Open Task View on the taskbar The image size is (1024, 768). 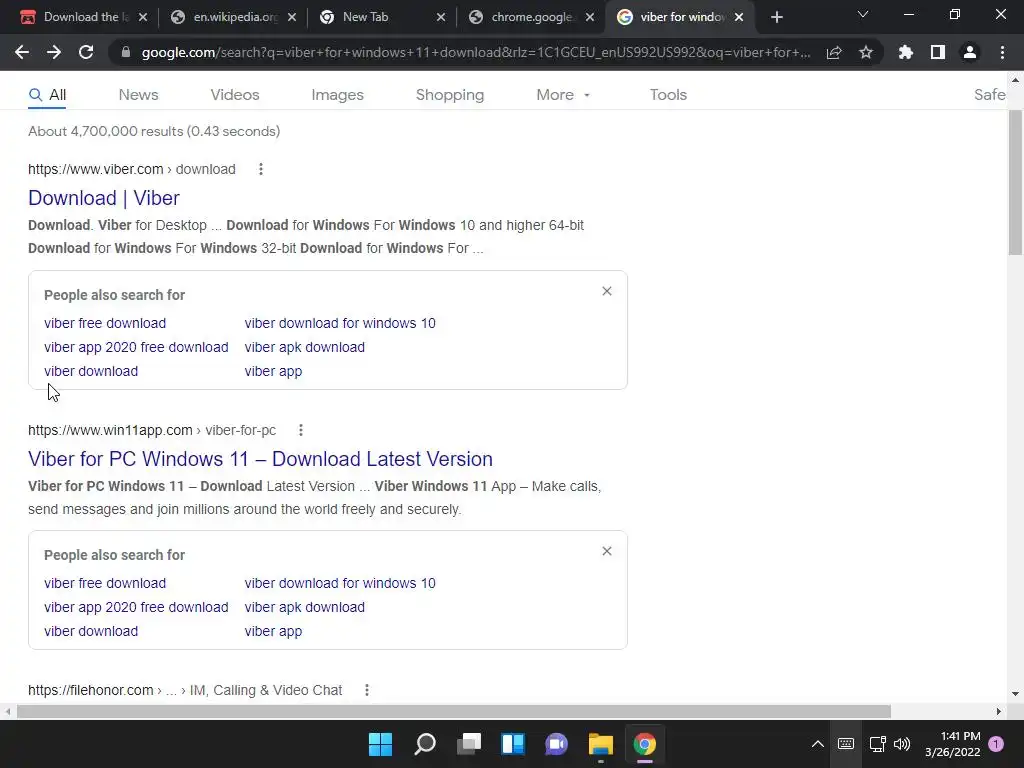click(x=469, y=744)
